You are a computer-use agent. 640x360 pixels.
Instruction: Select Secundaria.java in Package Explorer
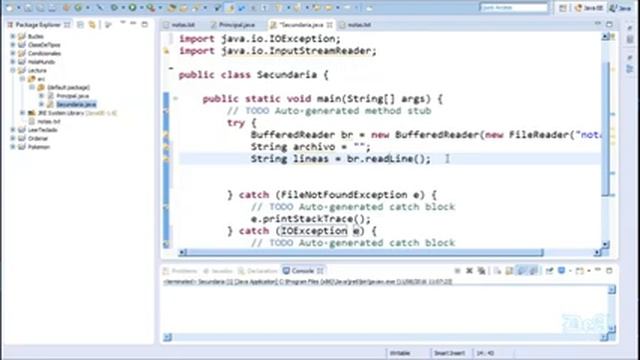tap(76, 104)
